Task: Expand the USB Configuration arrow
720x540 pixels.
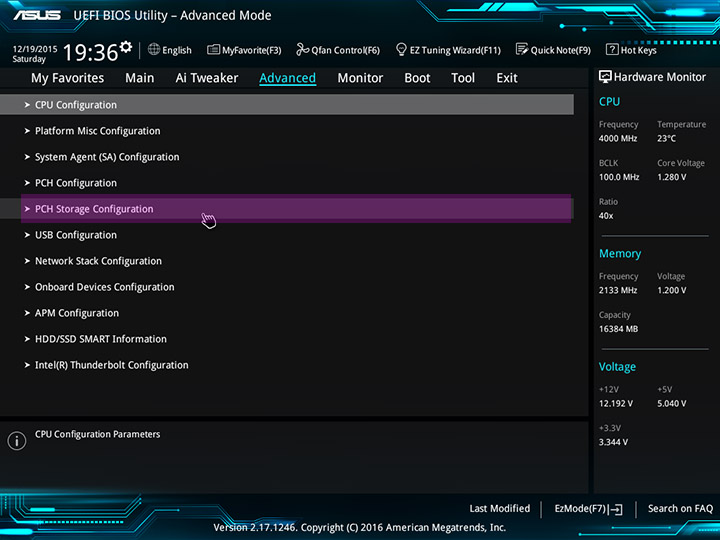Action: pyautogui.click(x=27, y=235)
